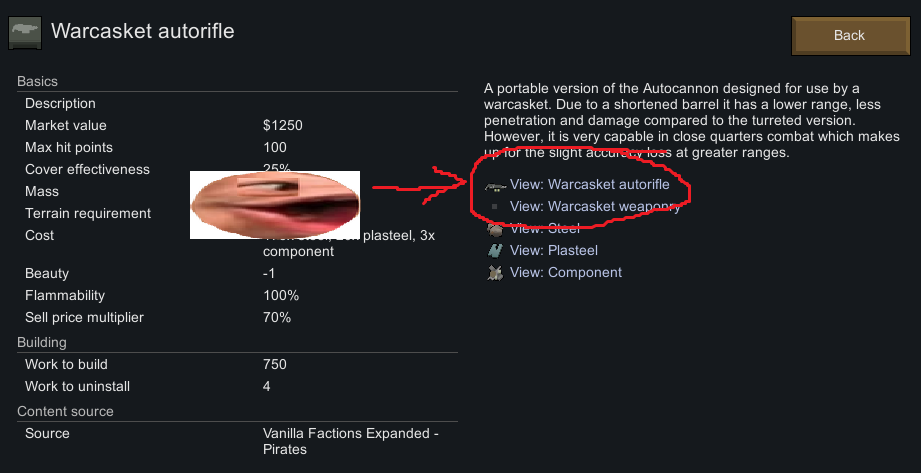The height and width of the screenshot is (473, 921).
Task: Follow the View: Plasteel link
Action: [x=553, y=251]
